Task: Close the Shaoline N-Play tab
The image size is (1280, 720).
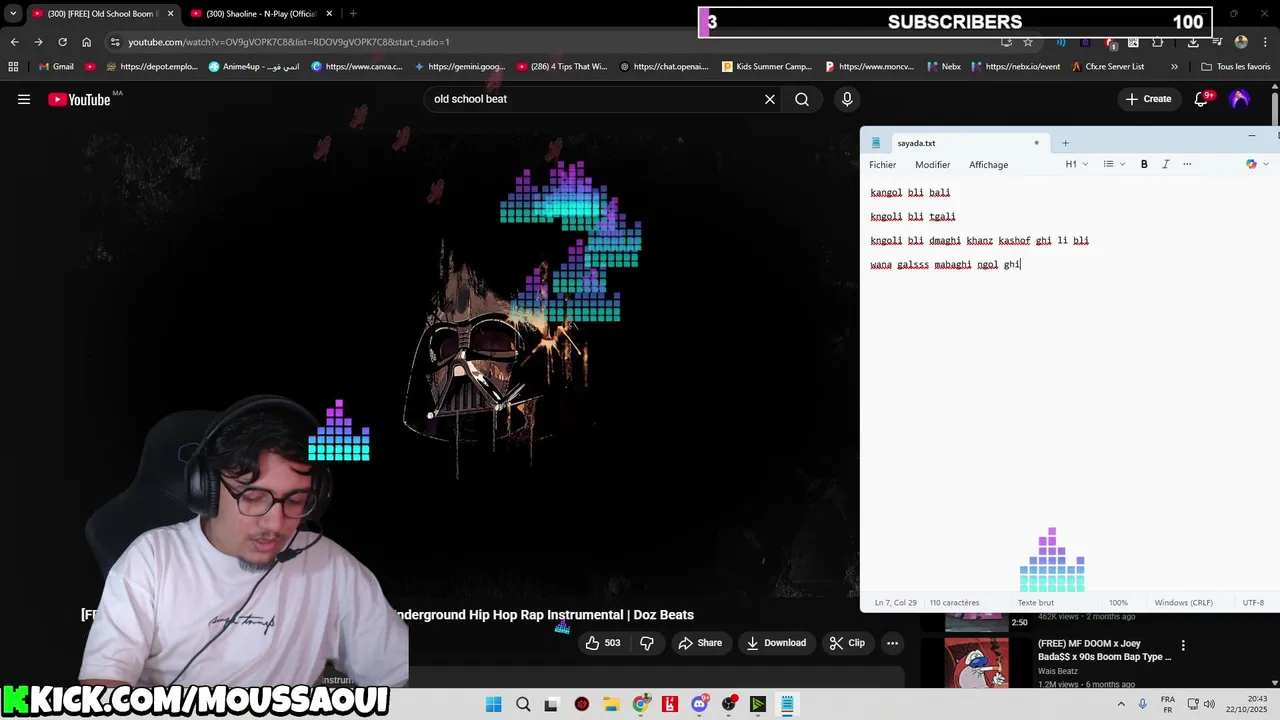Action: (x=328, y=14)
